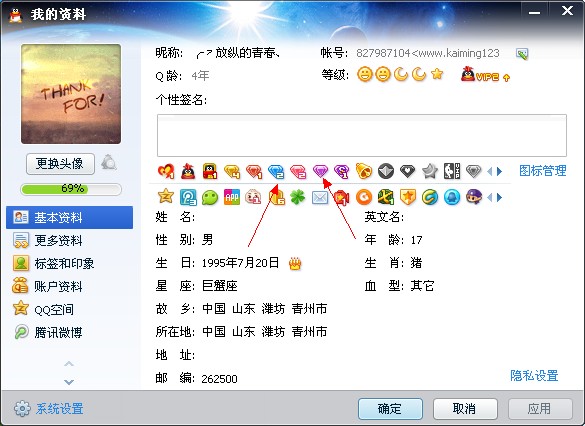This screenshot has width=585, height=426.
Task: Open 图标管理 link
Action: (543, 171)
